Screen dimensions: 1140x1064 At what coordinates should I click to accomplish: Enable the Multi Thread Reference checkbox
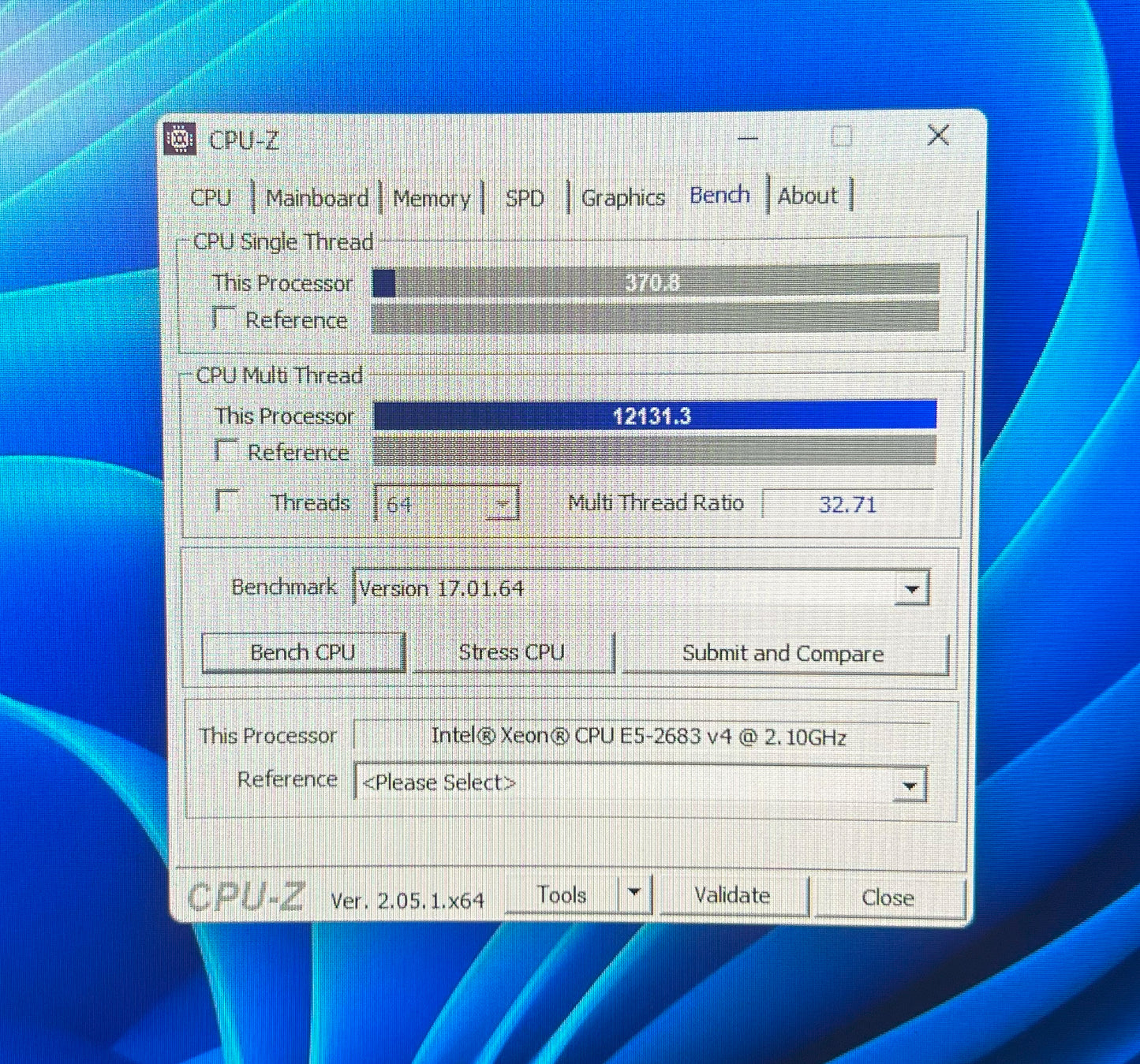tap(226, 451)
